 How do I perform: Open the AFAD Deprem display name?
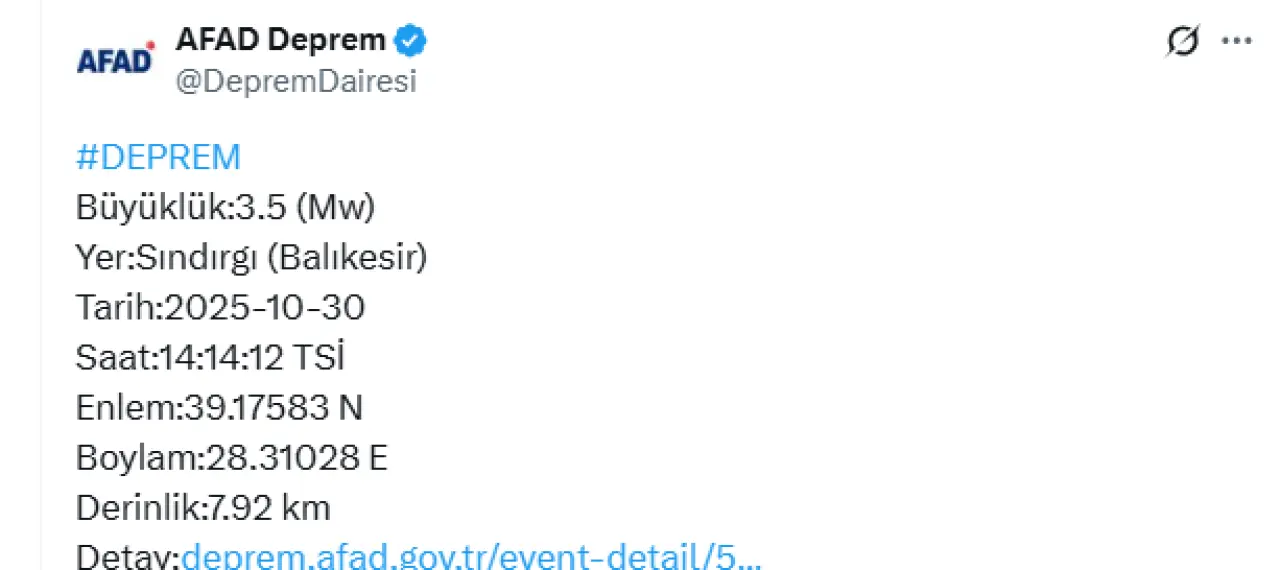280,40
